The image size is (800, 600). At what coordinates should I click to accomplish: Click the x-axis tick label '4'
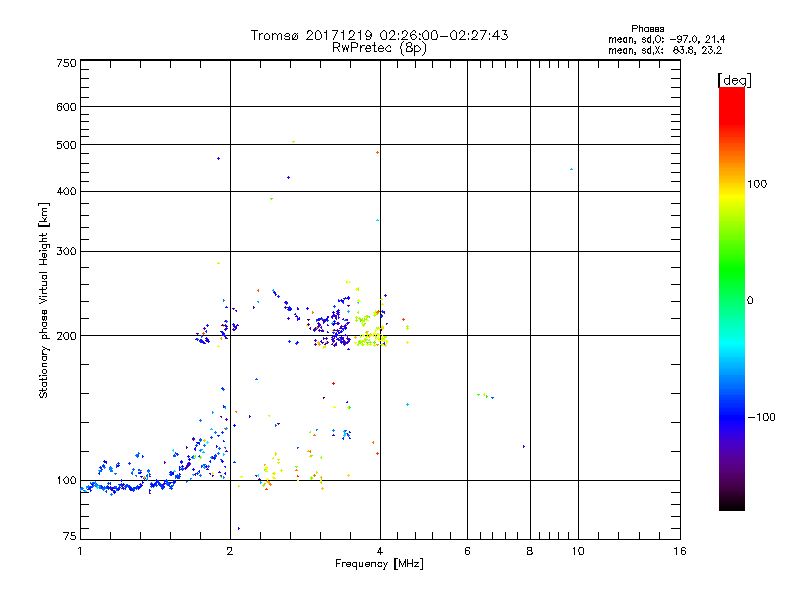380,551
